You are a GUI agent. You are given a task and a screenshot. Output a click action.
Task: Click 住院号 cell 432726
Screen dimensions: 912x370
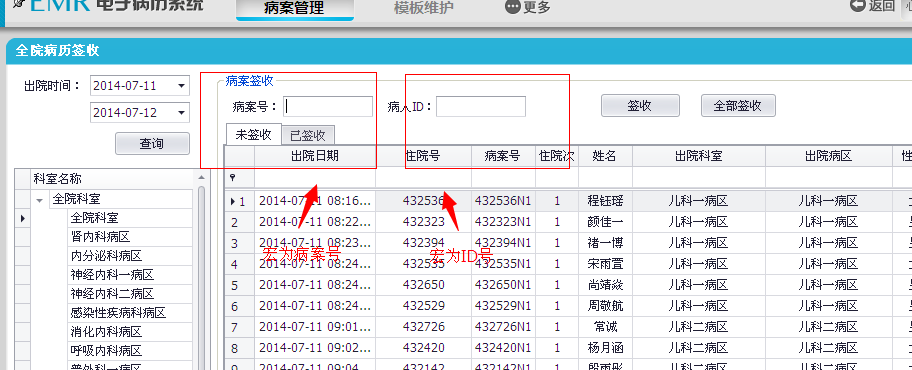423,327
